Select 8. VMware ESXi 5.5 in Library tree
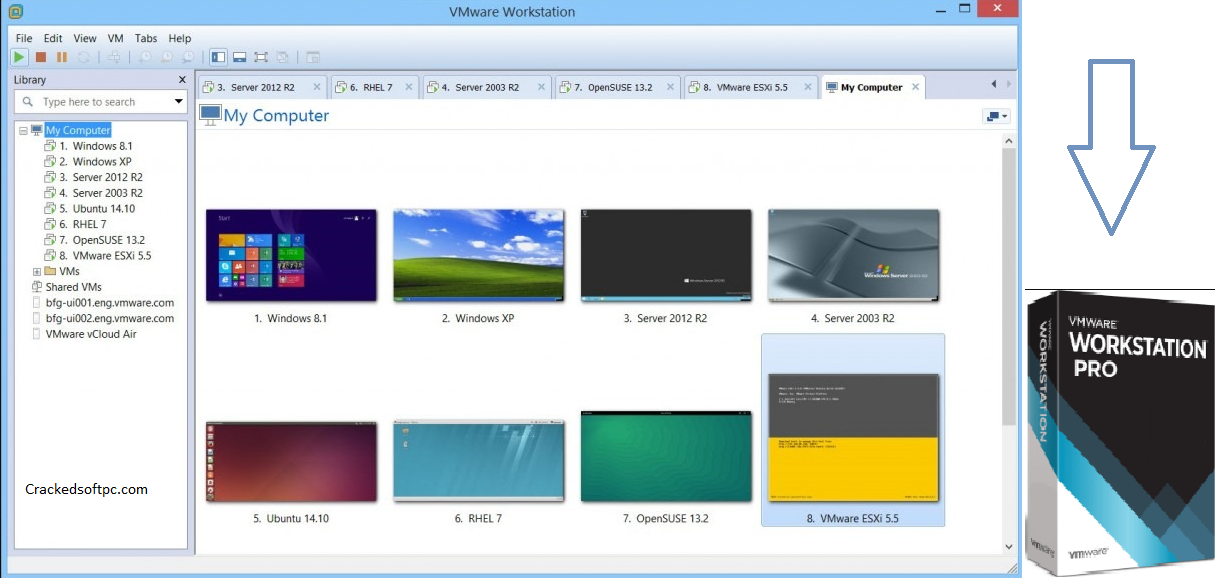Image resolution: width=1224 pixels, height=580 pixels. tap(105, 256)
